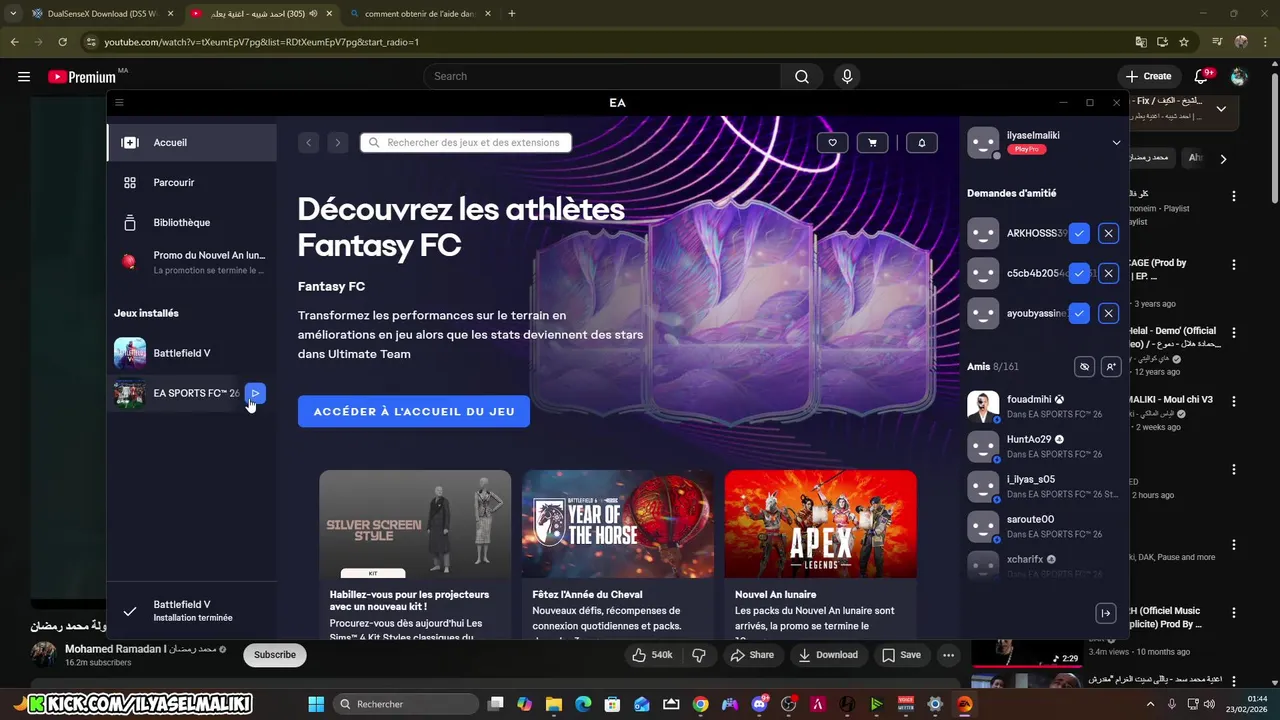The width and height of the screenshot is (1280, 720).
Task: Open a new Chrome tab
Action: 512,14
